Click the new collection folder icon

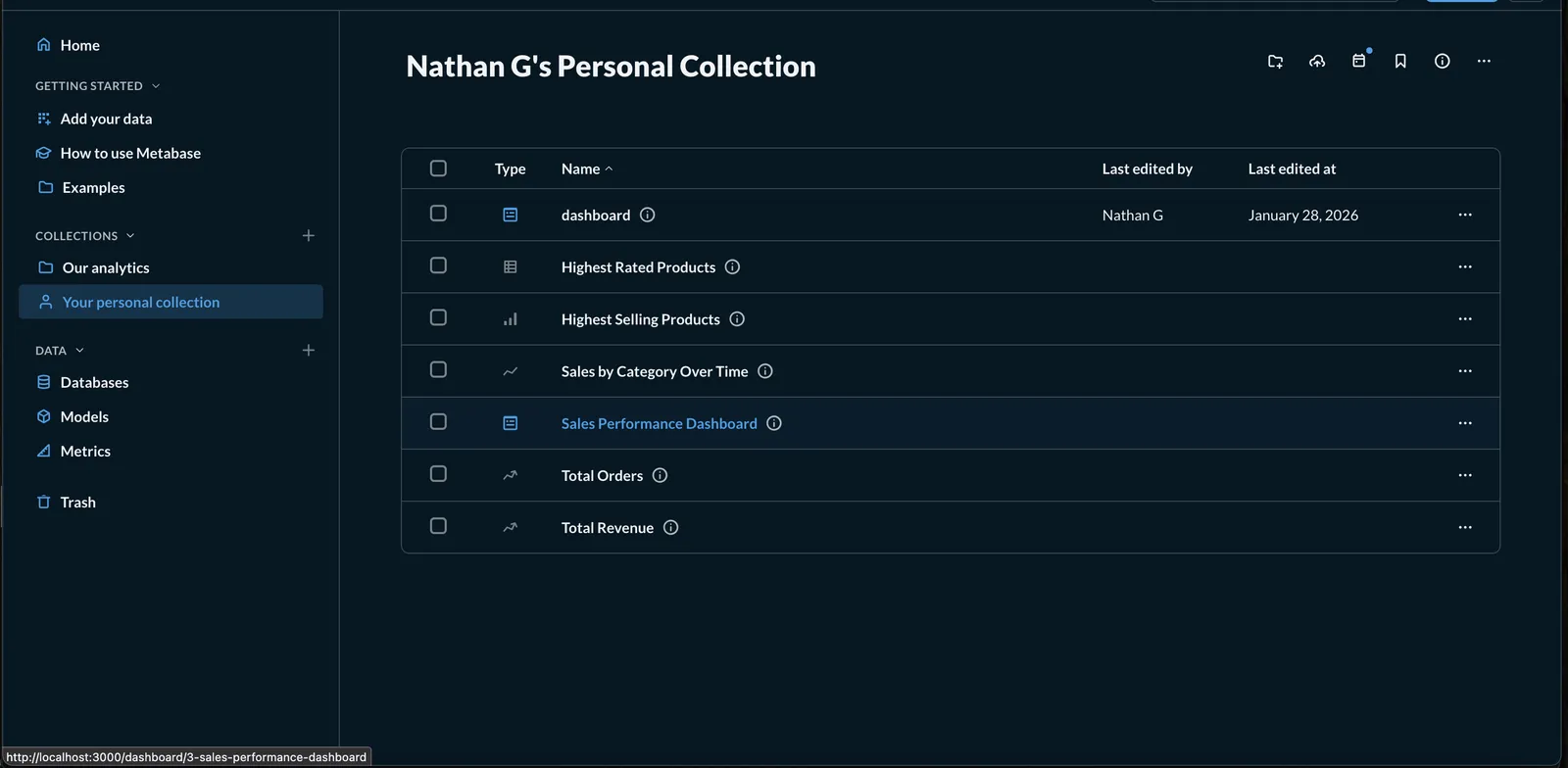pos(1275,62)
